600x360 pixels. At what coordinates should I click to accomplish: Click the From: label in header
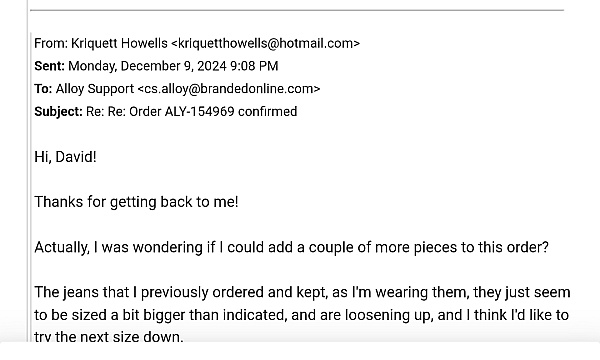click(51, 43)
